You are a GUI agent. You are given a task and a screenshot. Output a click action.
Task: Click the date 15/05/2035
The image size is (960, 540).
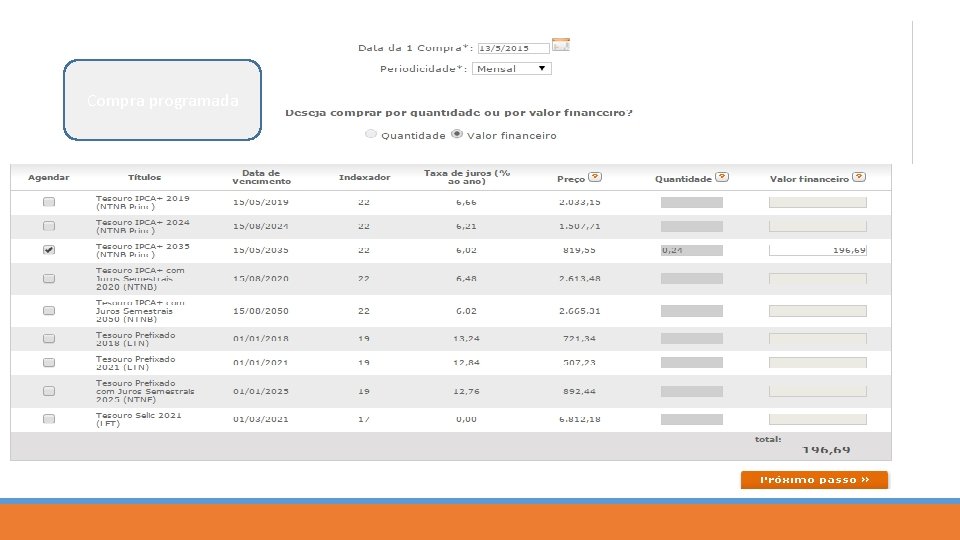(261, 250)
